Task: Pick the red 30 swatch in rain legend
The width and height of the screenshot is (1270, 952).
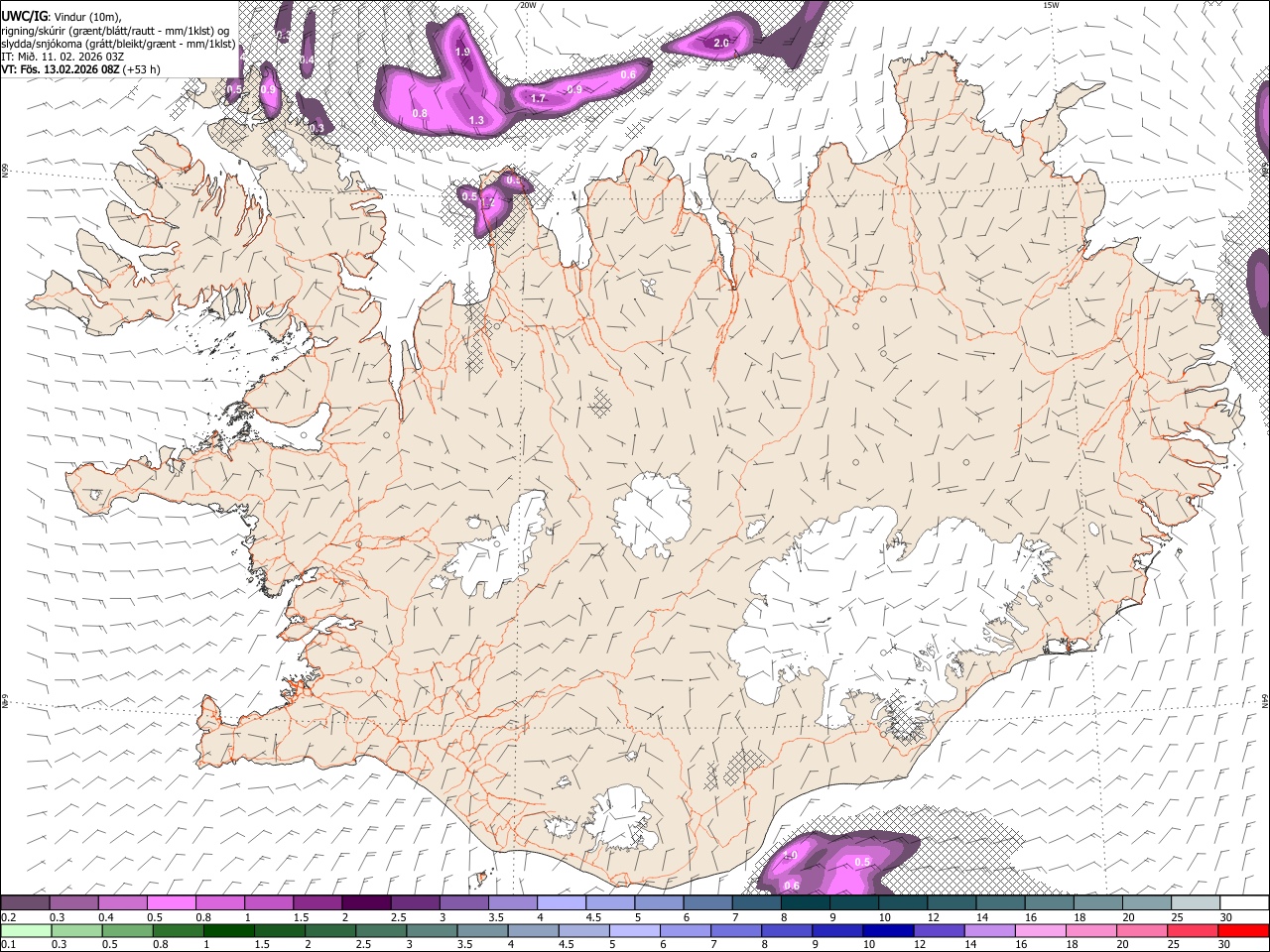Action: (1242, 930)
